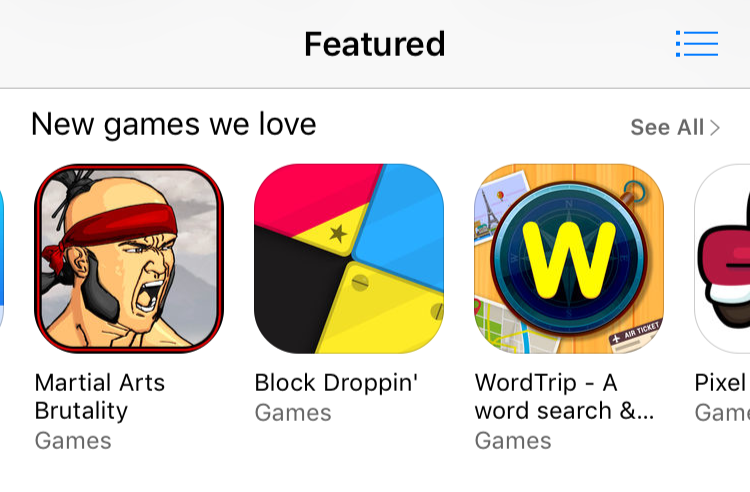
Task: Choose Games category under WordTrip
Action: click(513, 441)
